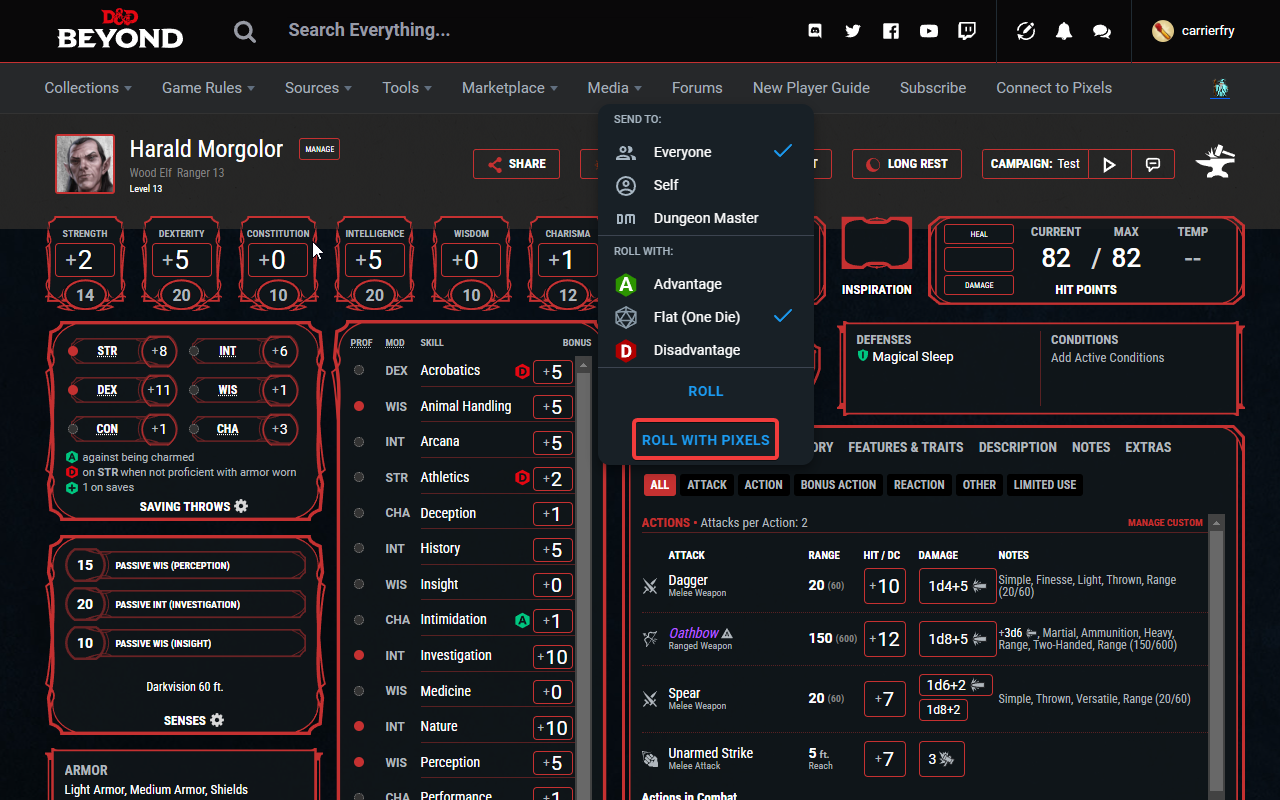Take a Long Rest

click(x=906, y=164)
